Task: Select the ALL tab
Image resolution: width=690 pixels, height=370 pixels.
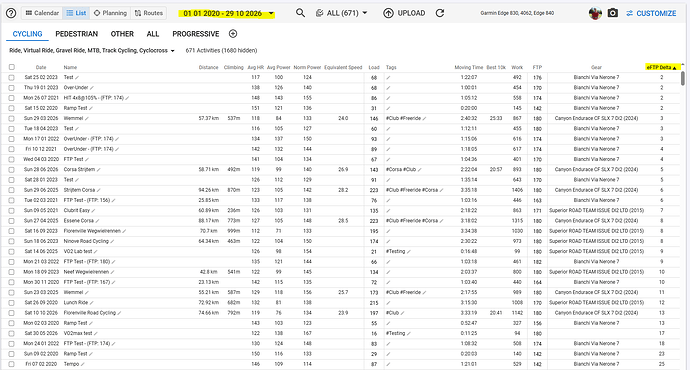Action: click(x=153, y=34)
